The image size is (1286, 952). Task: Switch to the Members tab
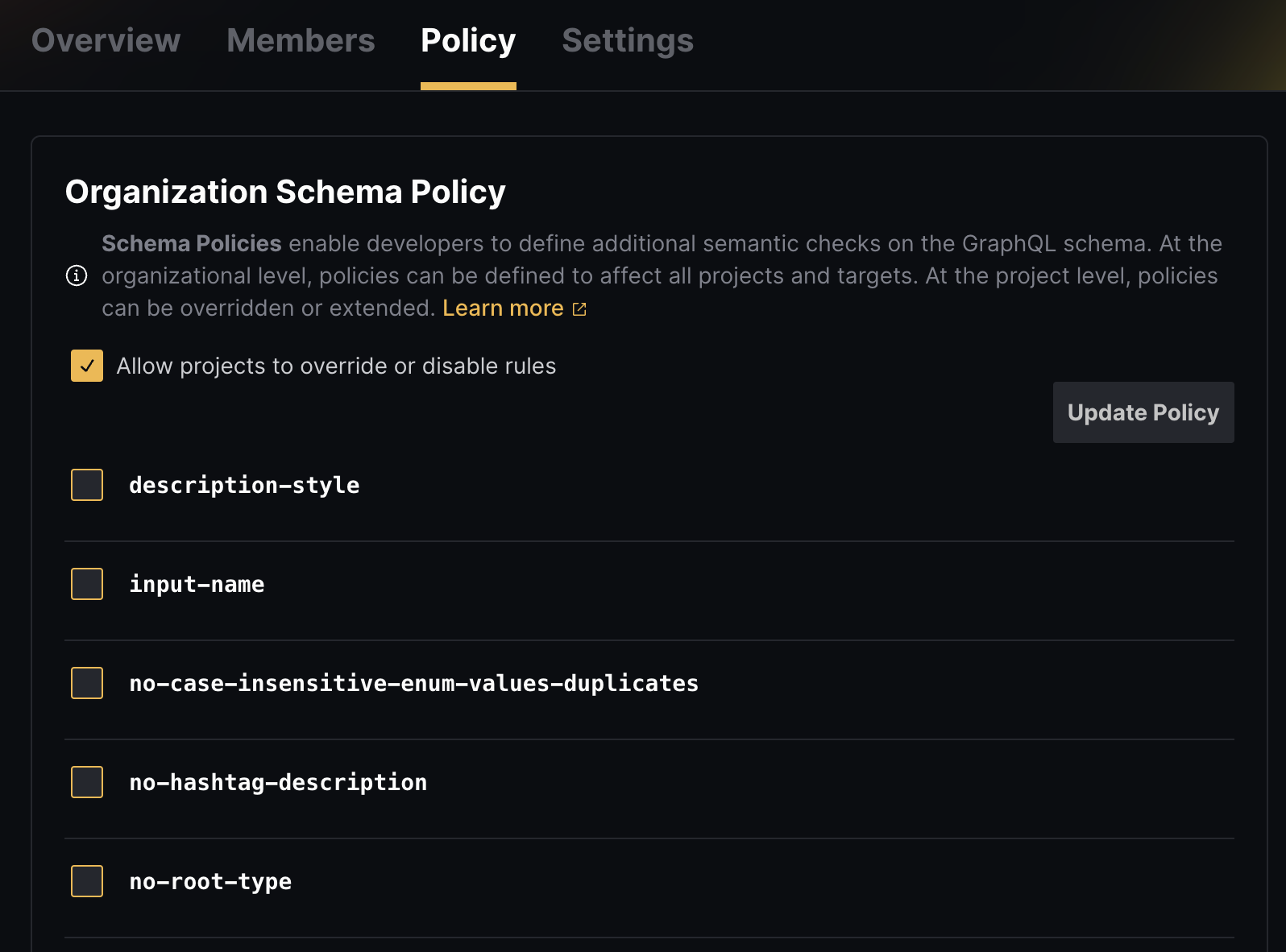[x=301, y=41]
